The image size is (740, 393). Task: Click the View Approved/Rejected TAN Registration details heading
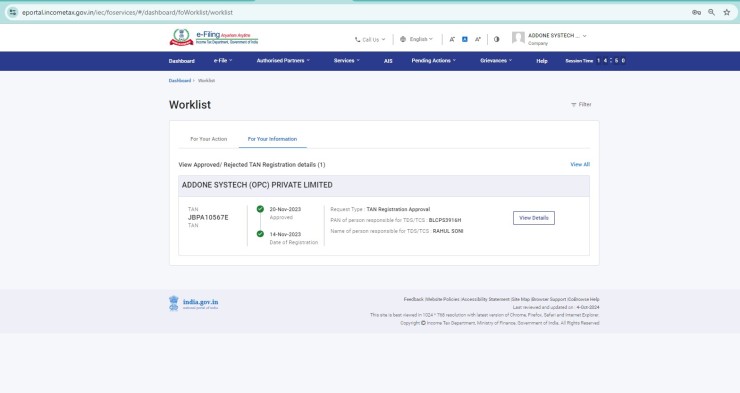click(x=252, y=165)
